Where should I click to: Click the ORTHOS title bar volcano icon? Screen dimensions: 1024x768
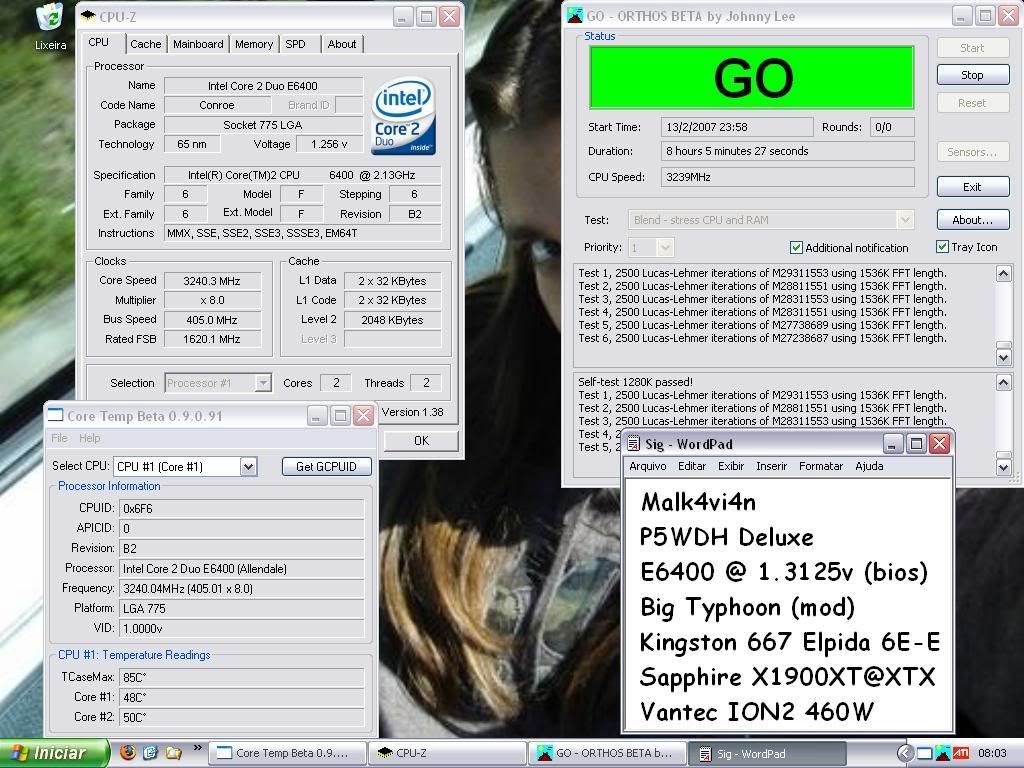click(575, 15)
